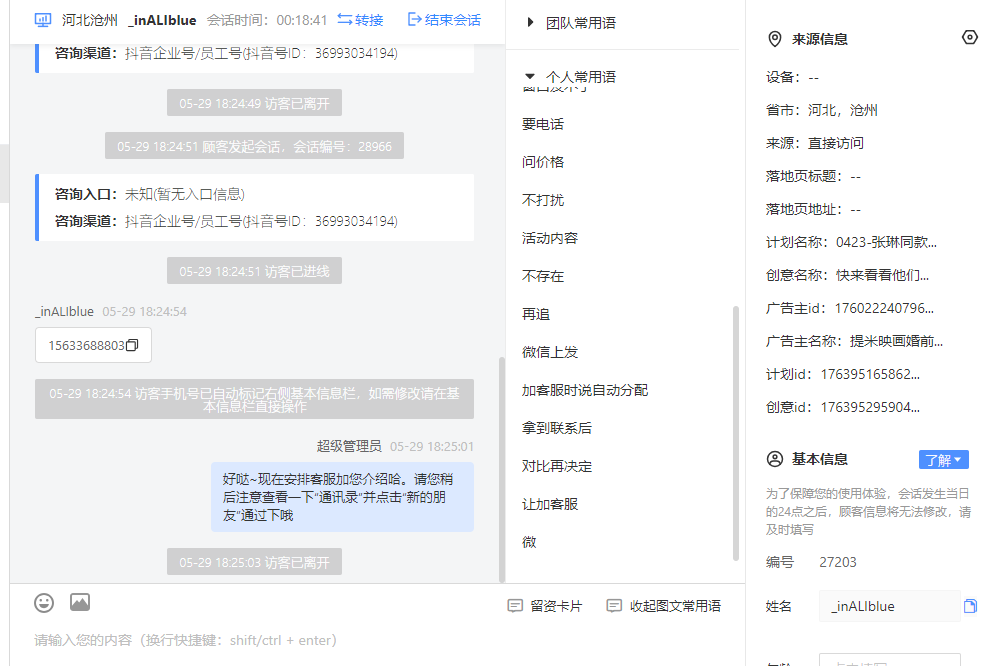Click the 计划id value 176395165862...

[871, 375]
